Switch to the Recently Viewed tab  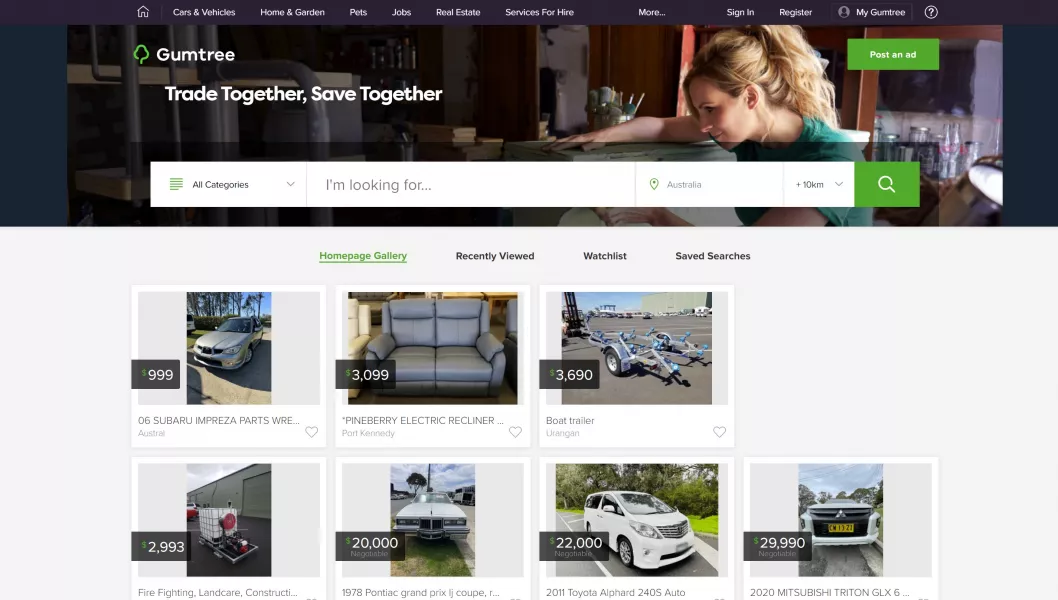click(x=495, y=256)
